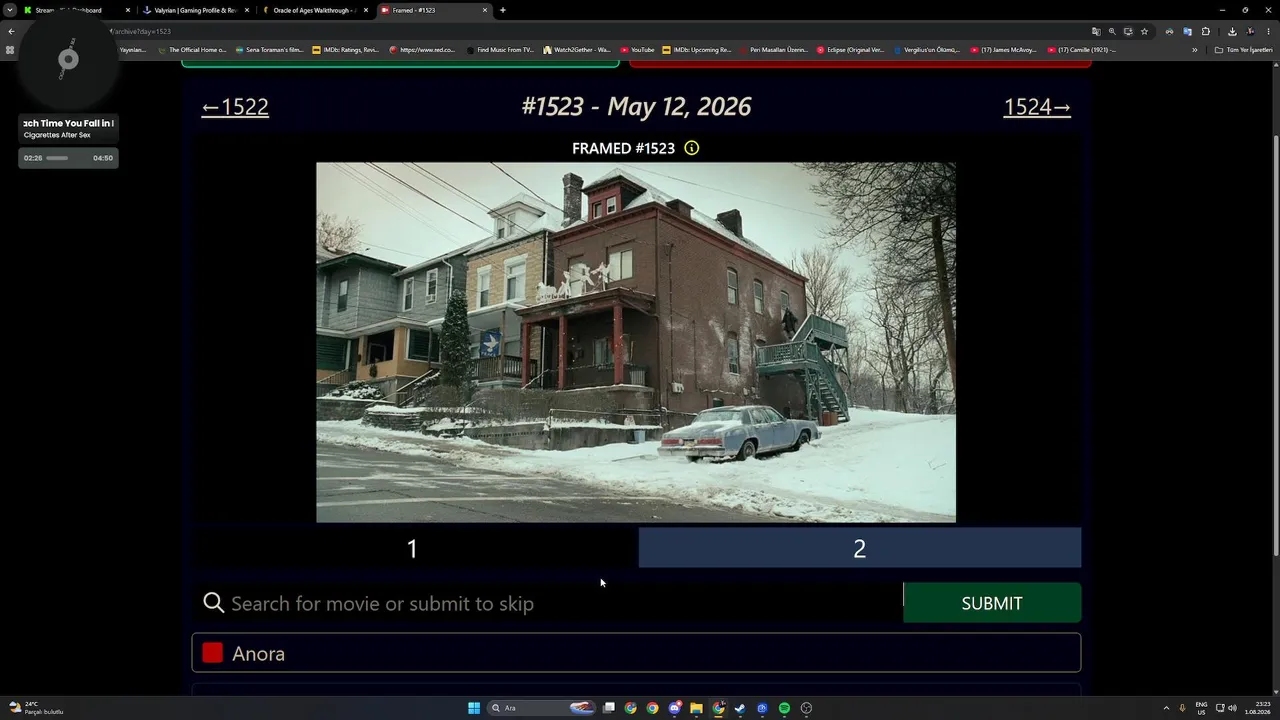Switch to the Stream Dashboard tab
Viewport: 1280px width, 720px height.
(76, 10)
